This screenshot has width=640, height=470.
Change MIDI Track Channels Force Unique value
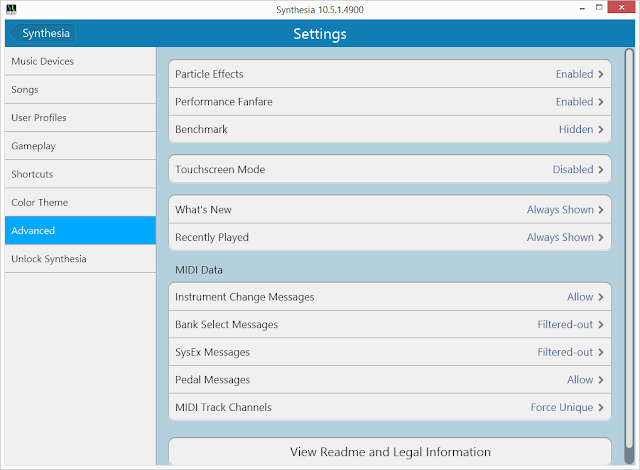coord(562,408)
